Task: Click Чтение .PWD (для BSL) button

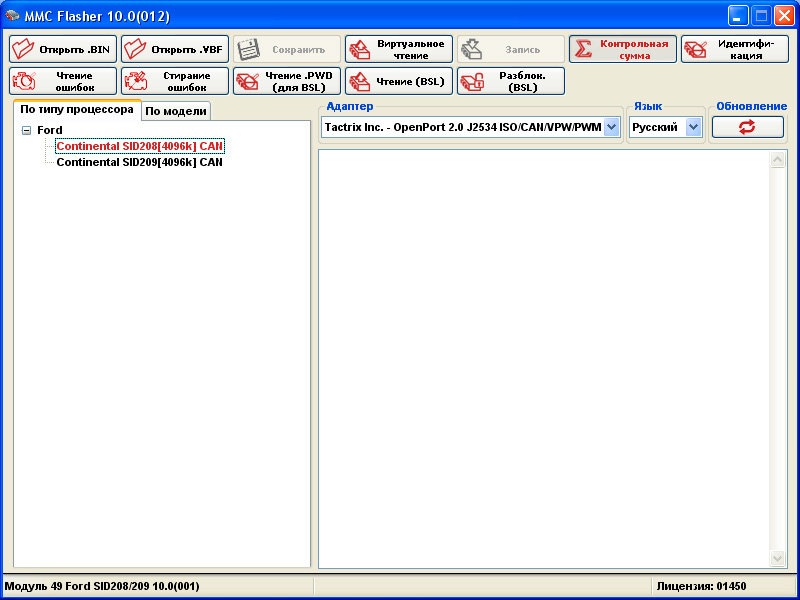Action: pyautogui.click(x=286, y=81)
